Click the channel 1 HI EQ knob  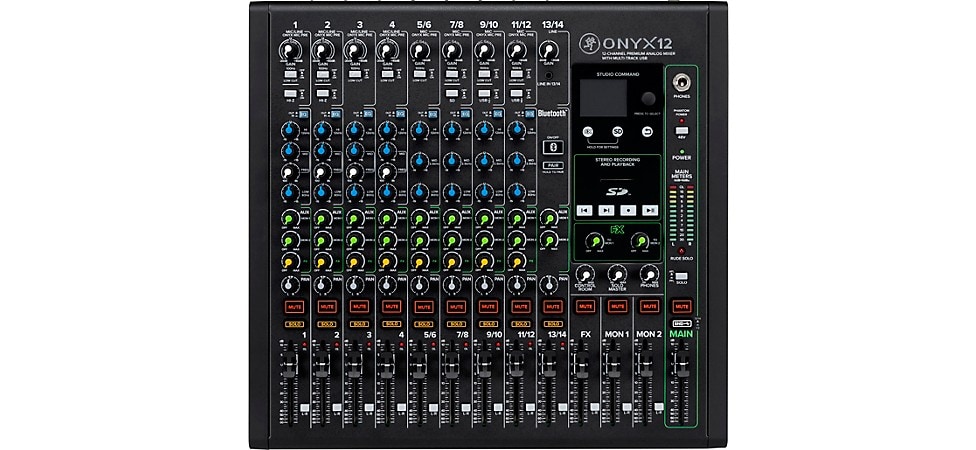pos(289,130)
